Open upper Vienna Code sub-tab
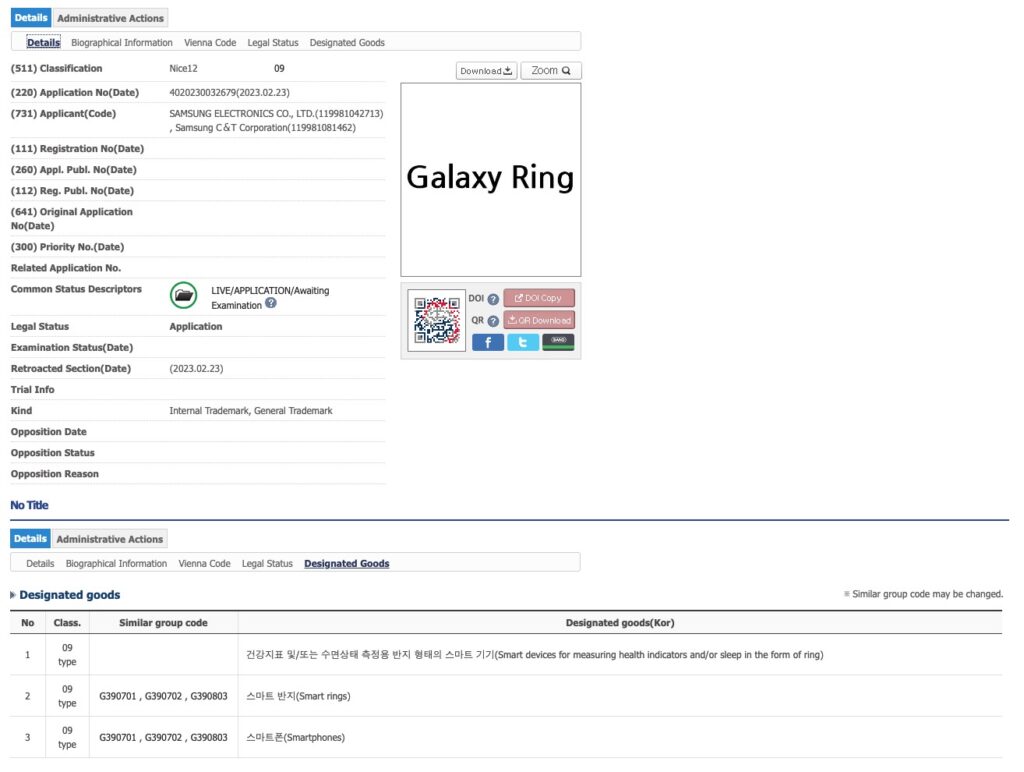Viewport: 1024px width, 772px height. tap(210, 42)
